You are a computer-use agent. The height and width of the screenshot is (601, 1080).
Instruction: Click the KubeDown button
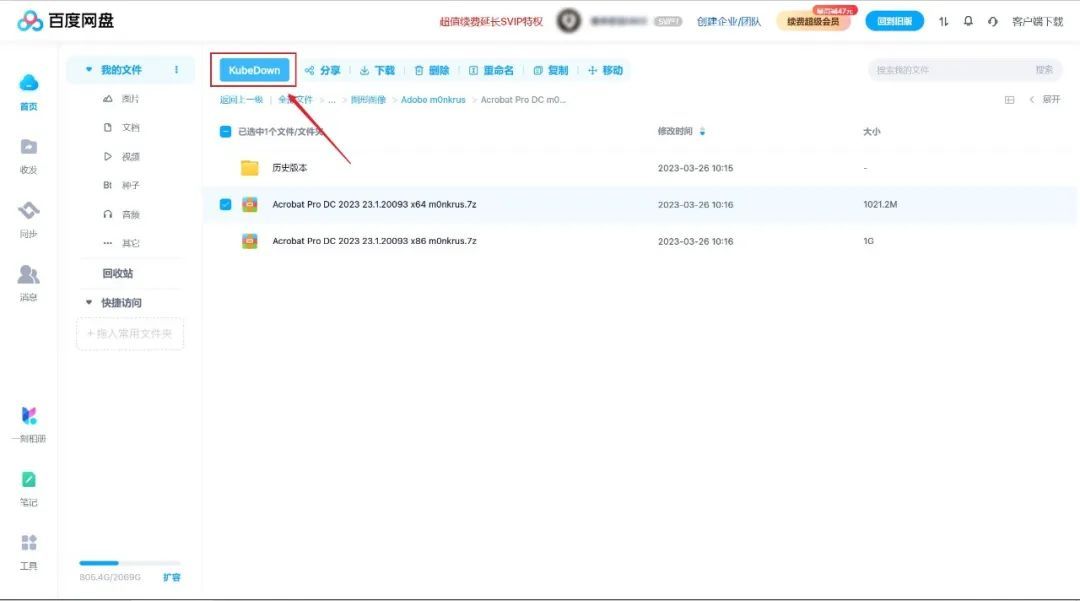pyautogui.click(x=254, y=70)
